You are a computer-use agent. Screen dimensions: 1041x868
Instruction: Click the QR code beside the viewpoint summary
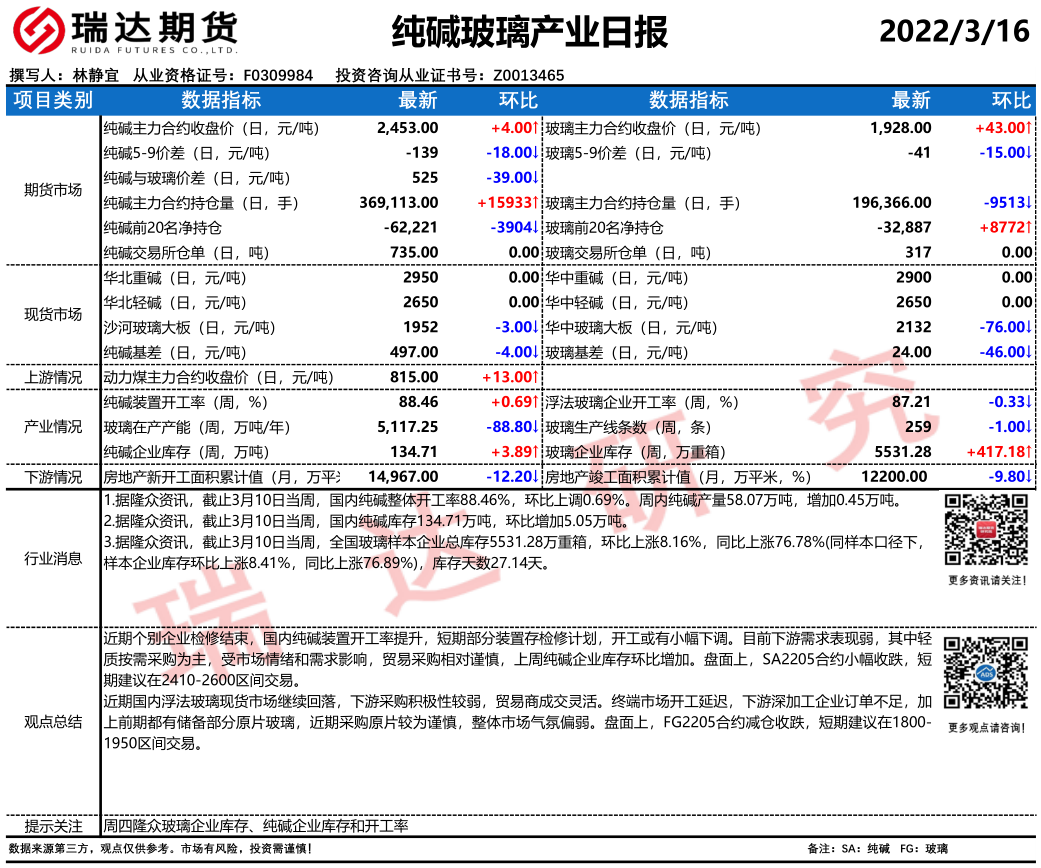[x=984, y=674]
